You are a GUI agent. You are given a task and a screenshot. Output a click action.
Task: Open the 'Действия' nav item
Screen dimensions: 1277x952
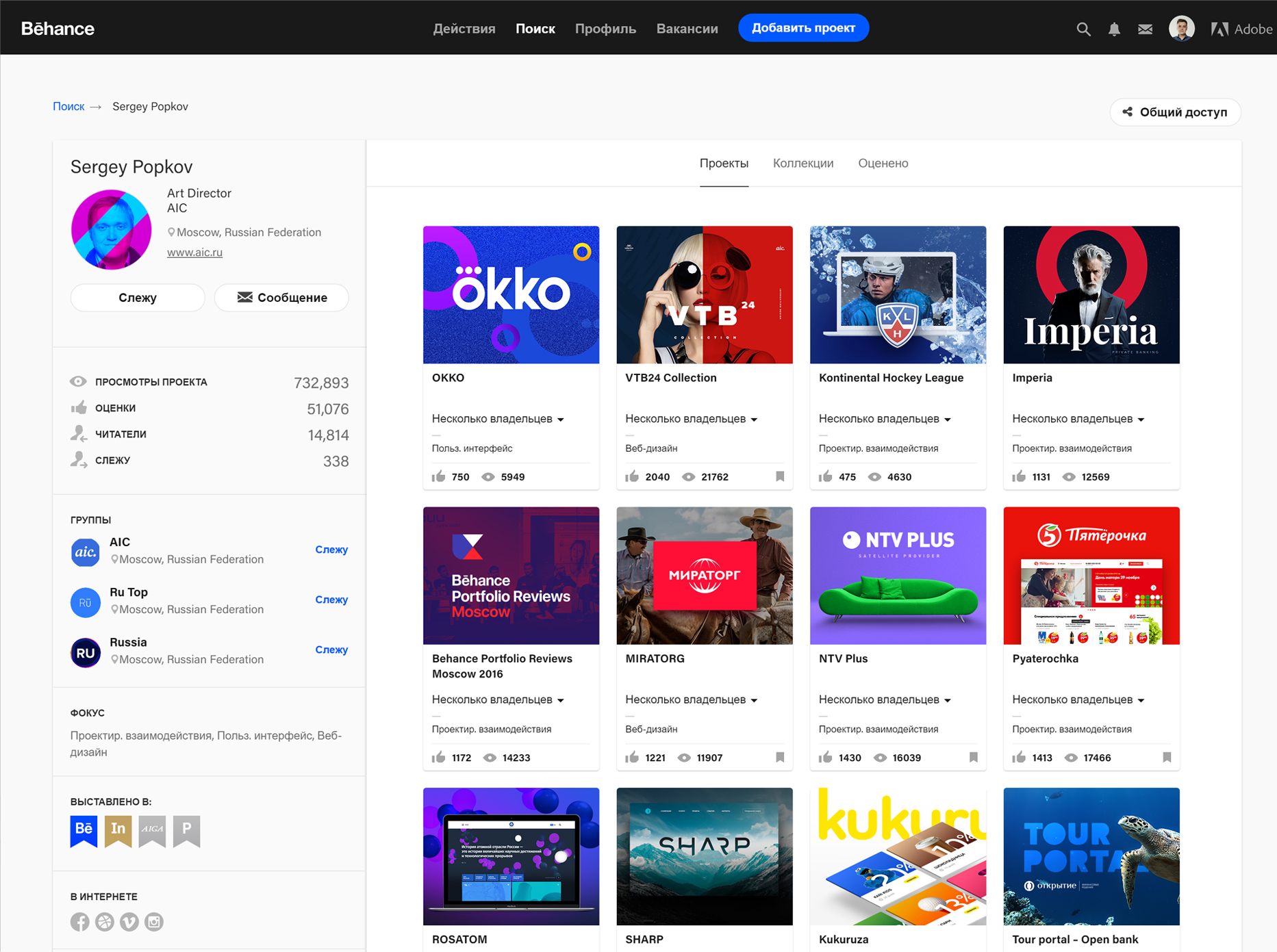point(464,29)
